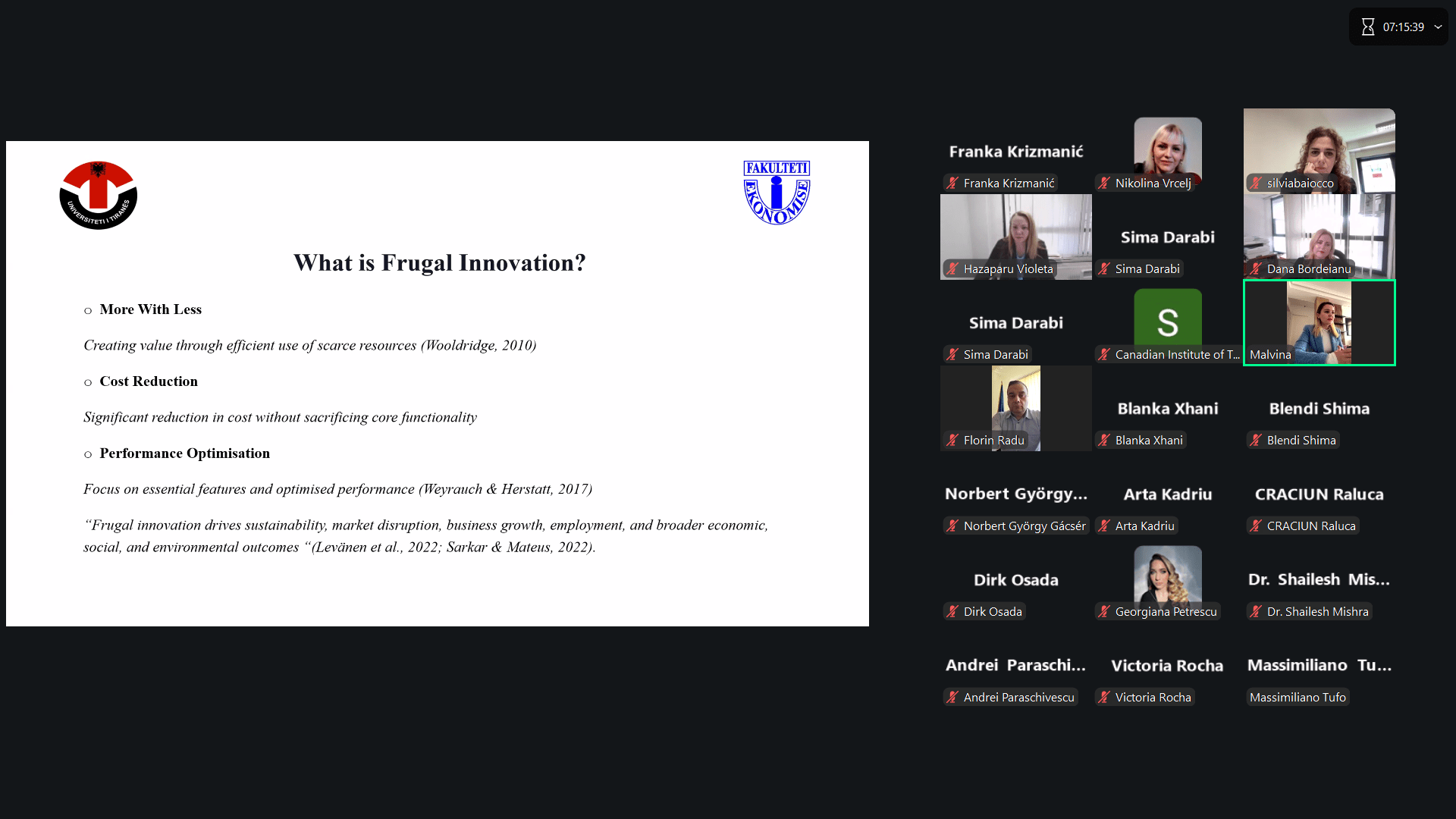The image size is (1456, 819).
Task: Click silviabaiocco's muted microphone icon
Action: [x=1256, y=184]
